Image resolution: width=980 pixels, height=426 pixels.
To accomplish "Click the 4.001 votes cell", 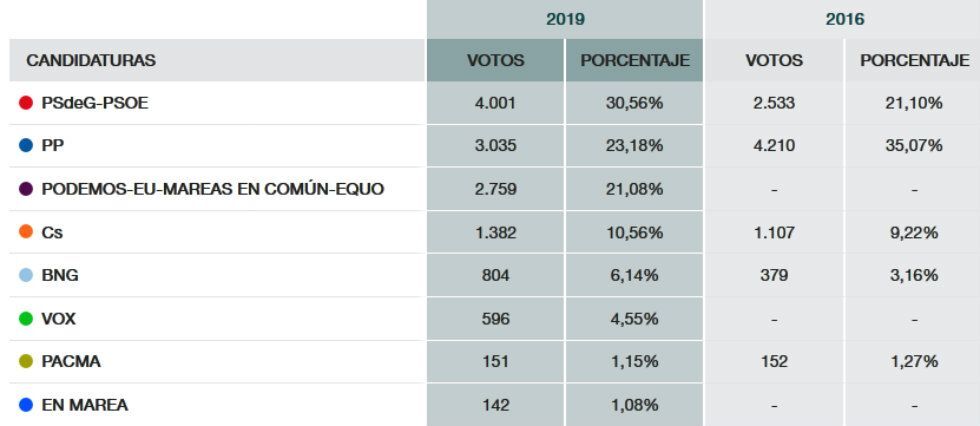I will (x=496, y=103).
